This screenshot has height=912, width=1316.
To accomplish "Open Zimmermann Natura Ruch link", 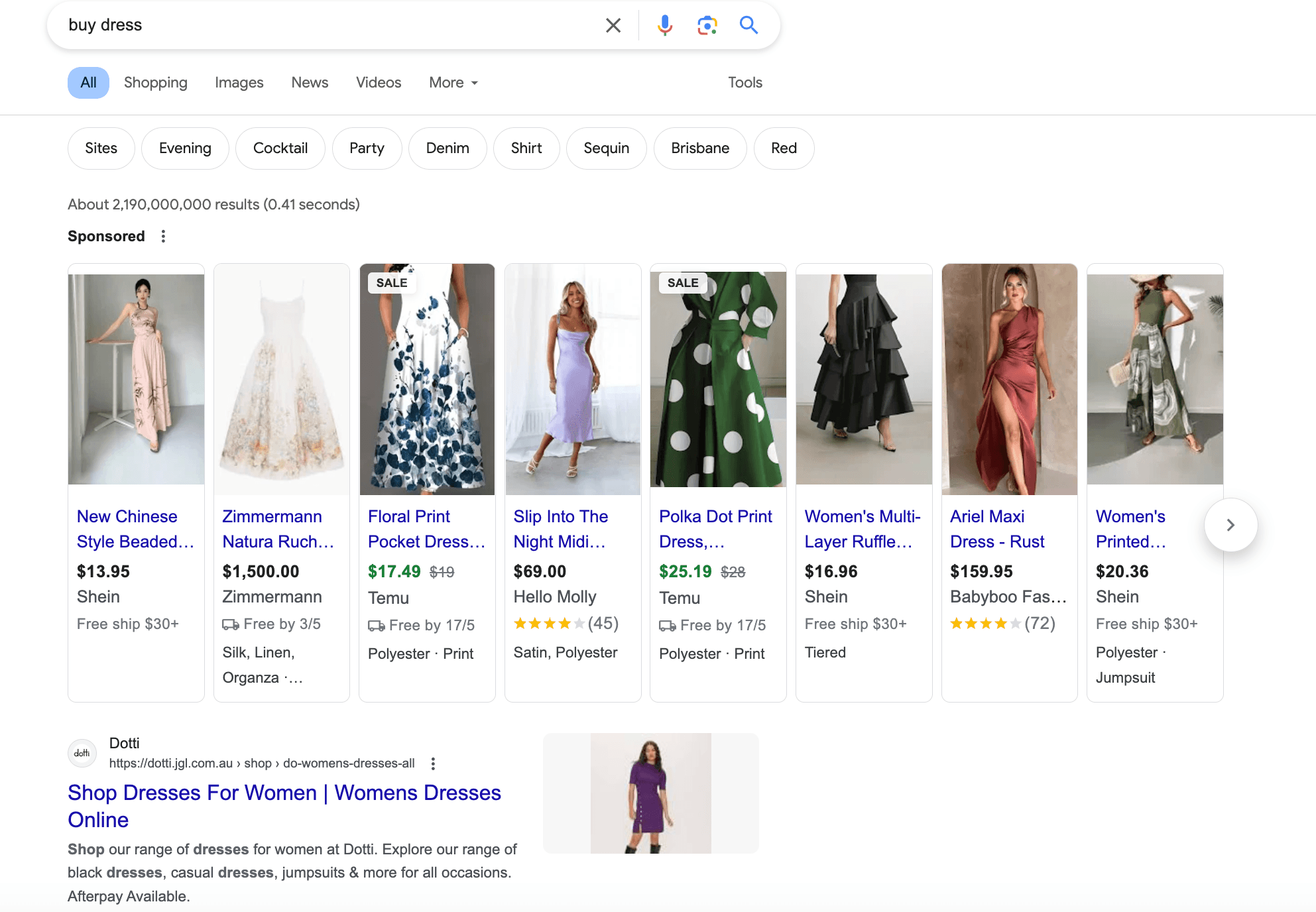I will coord(278,529).
